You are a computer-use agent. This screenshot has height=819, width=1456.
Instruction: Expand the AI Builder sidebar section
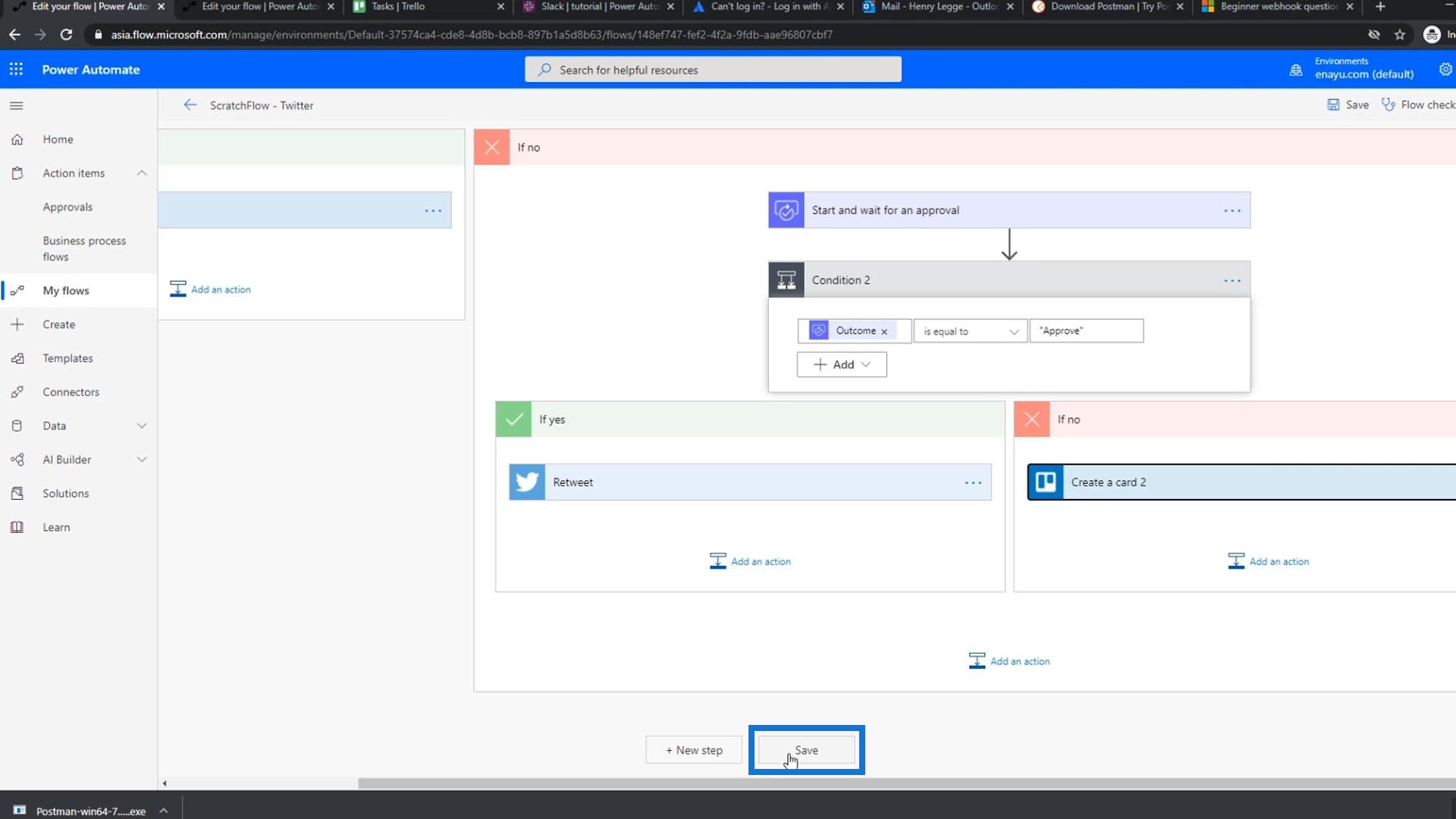click(x=142, y=460)
